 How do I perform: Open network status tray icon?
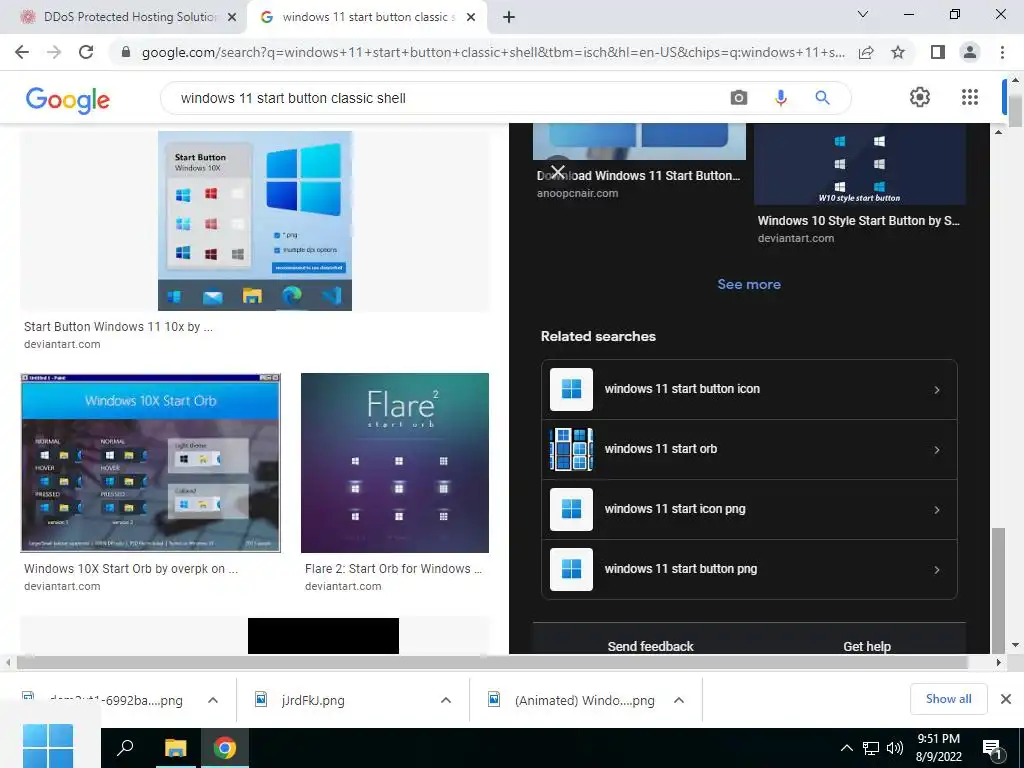[x=871, y=748]
